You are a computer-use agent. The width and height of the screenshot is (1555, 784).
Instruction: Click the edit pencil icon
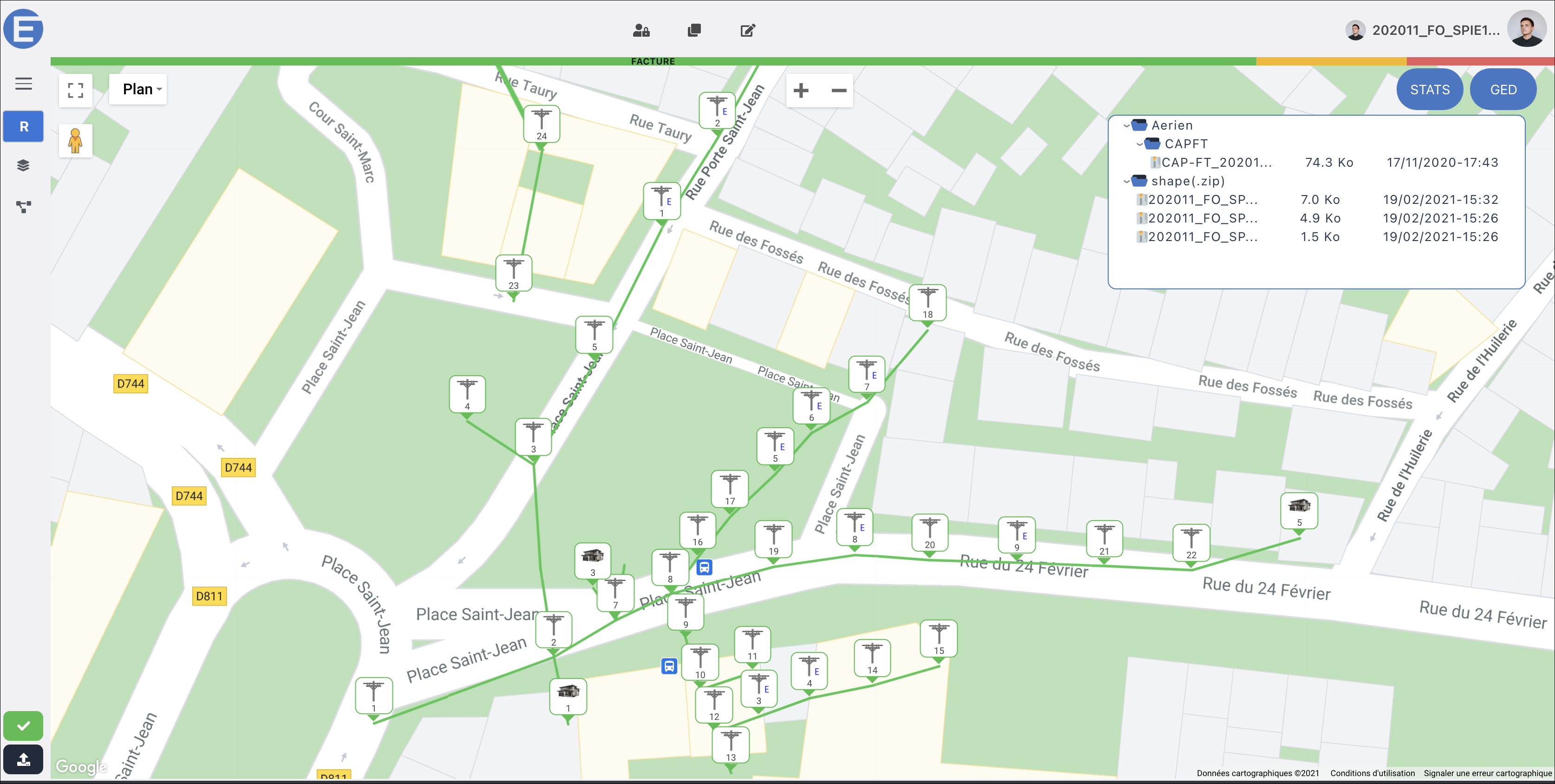(x=747, y=30)
